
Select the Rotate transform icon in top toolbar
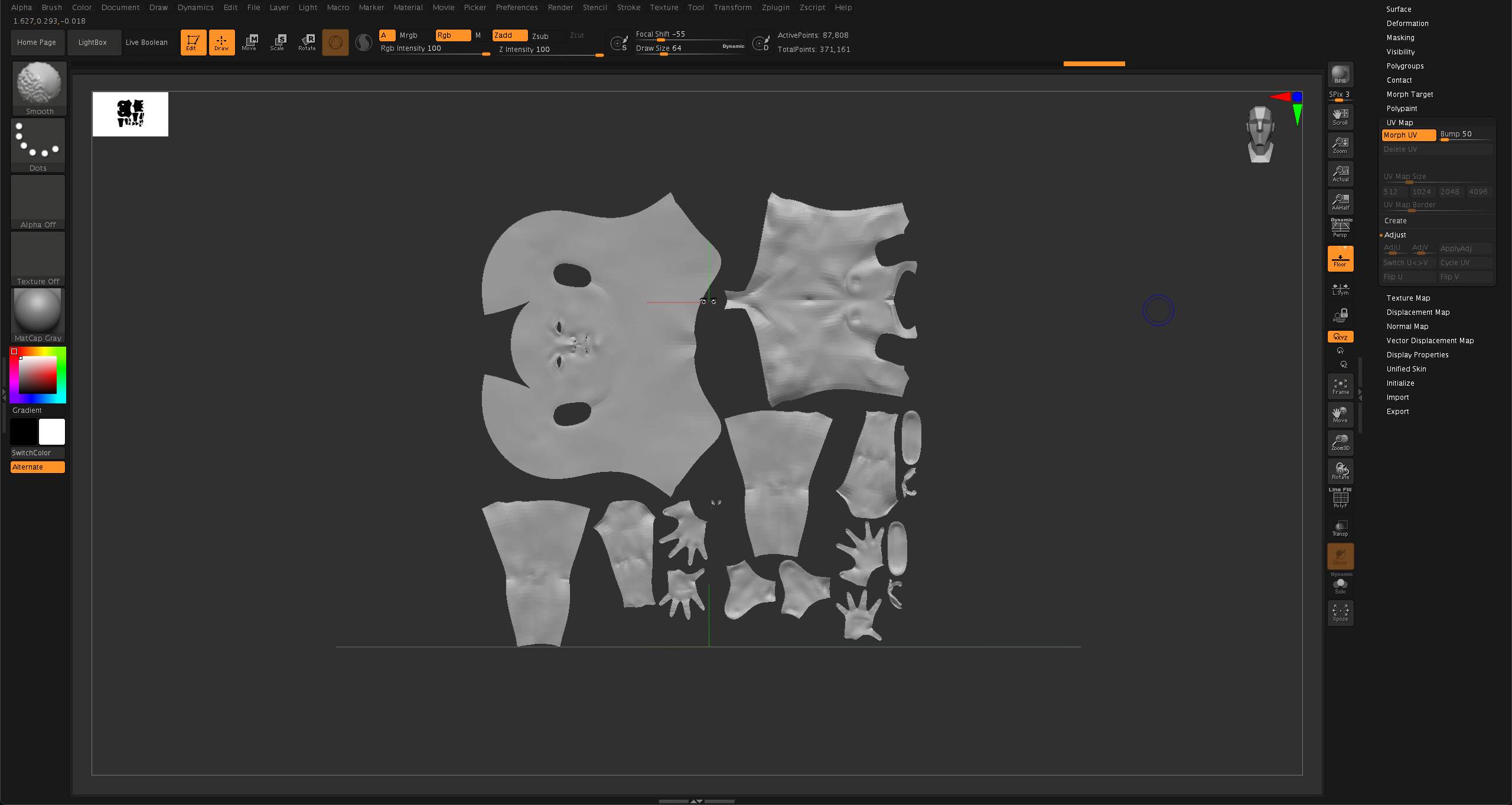click(x=307, y=43)
